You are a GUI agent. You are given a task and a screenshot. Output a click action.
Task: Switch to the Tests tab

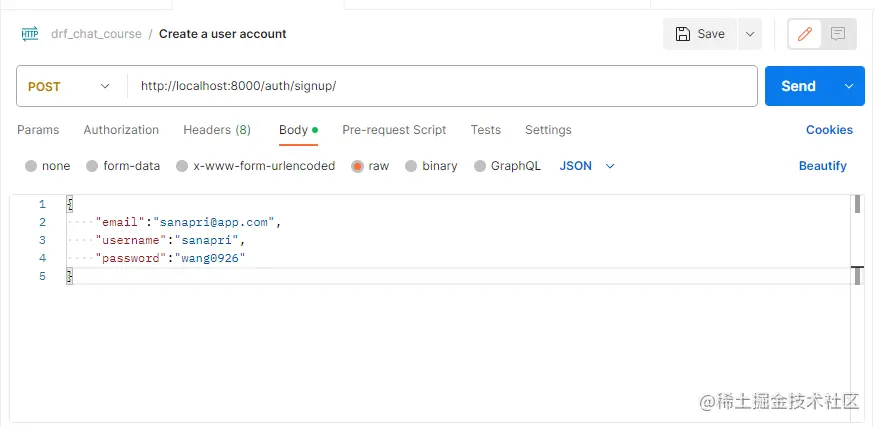coord(485,130)
